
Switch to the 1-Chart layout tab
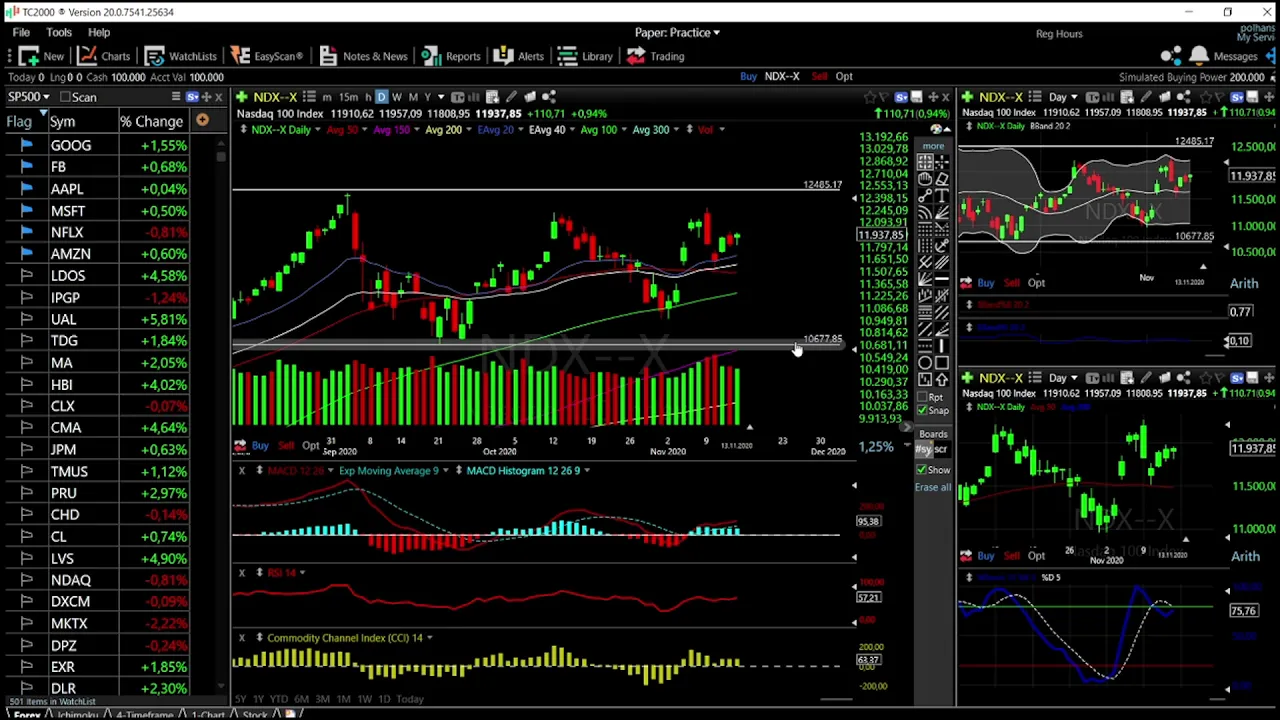coord(208,715)
